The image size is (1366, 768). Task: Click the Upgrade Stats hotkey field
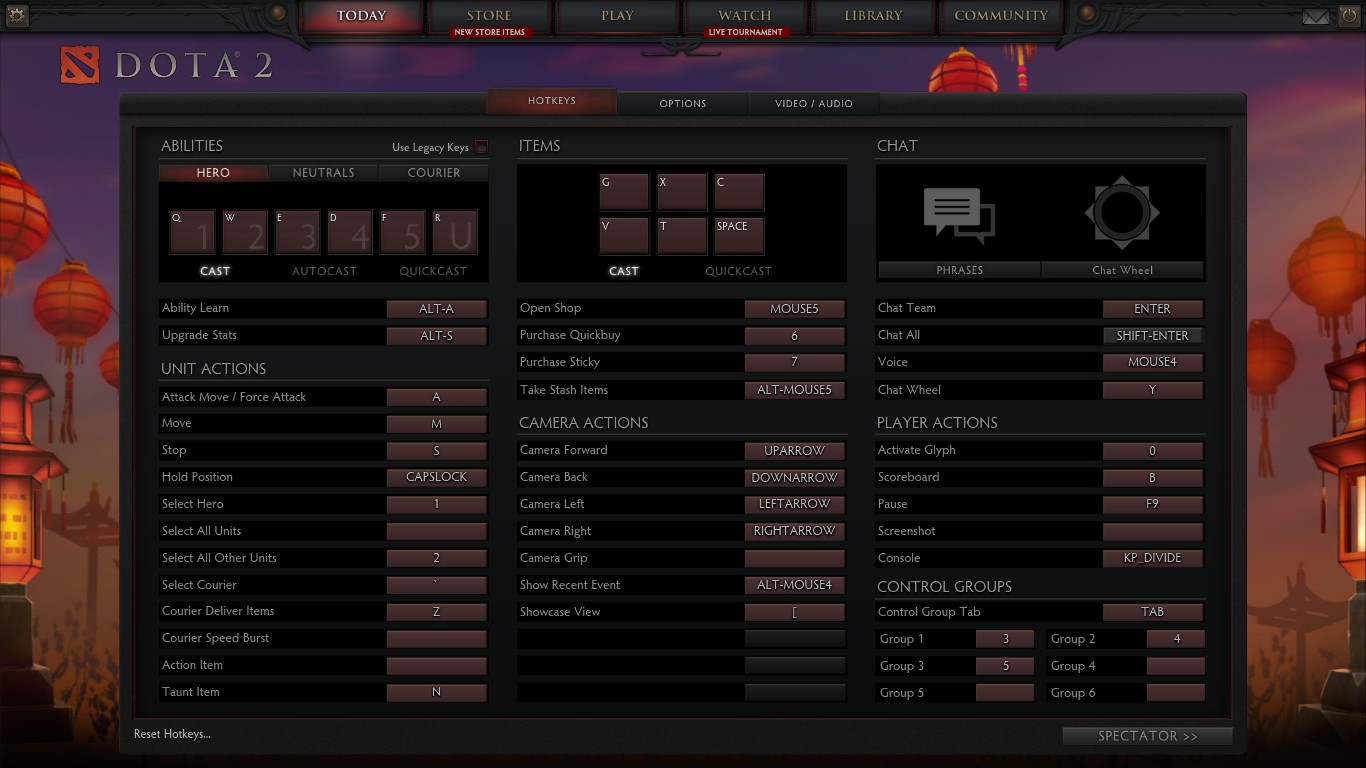tap(437, 336)
